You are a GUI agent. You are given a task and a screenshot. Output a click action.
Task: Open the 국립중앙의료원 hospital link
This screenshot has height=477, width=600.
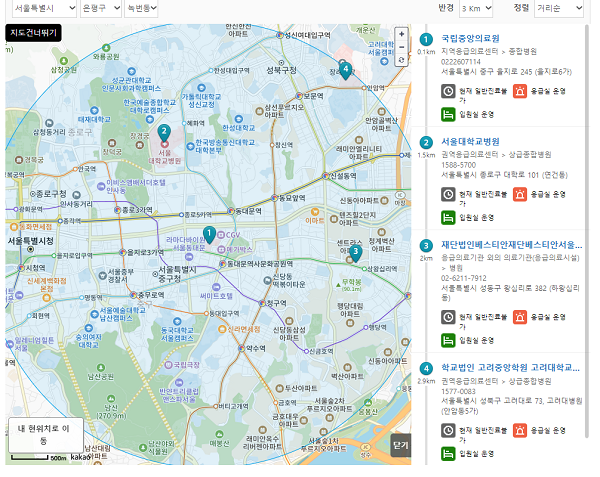[x=470, y=38]
